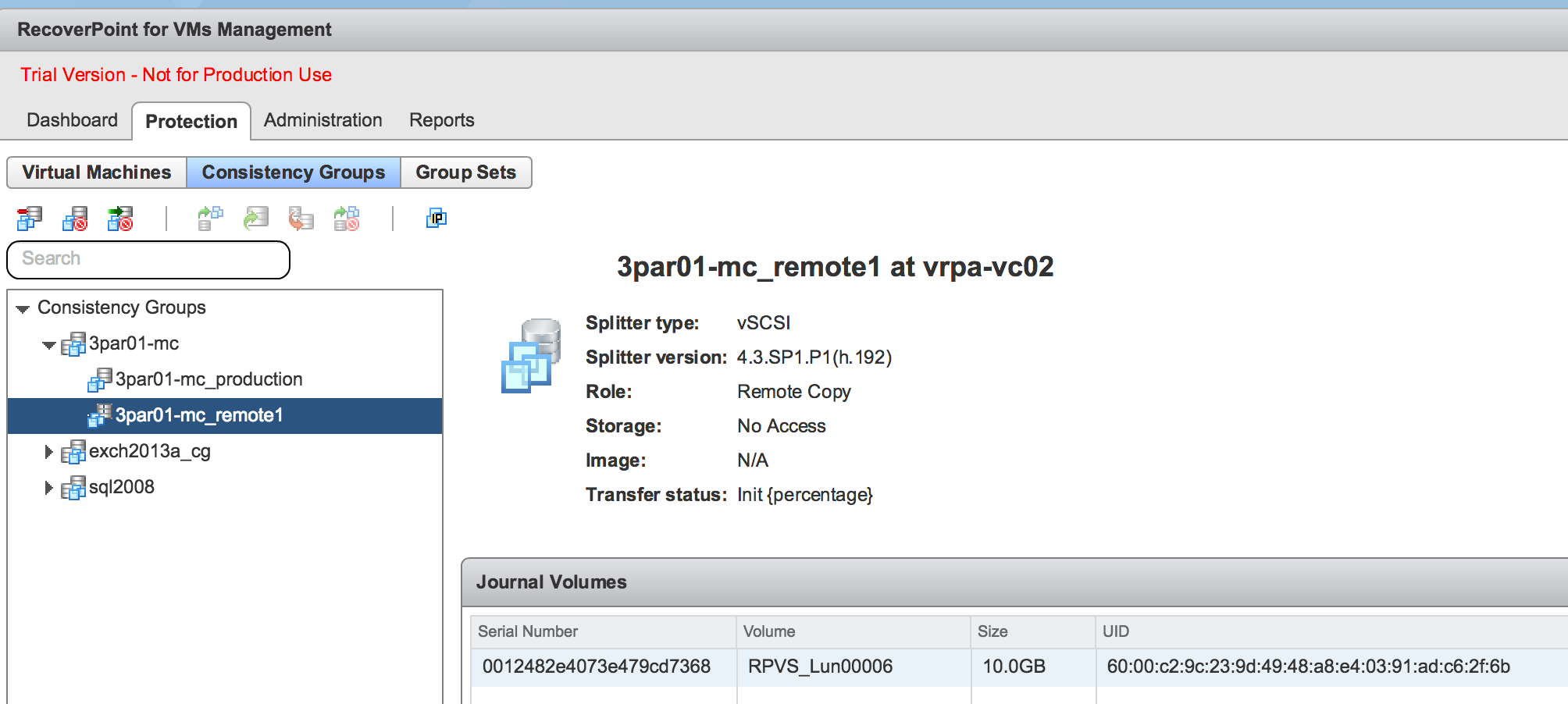Sort by Size column header
Image resolution: width=1568 pixels, height=704 pixels.
pos(1033,631)
